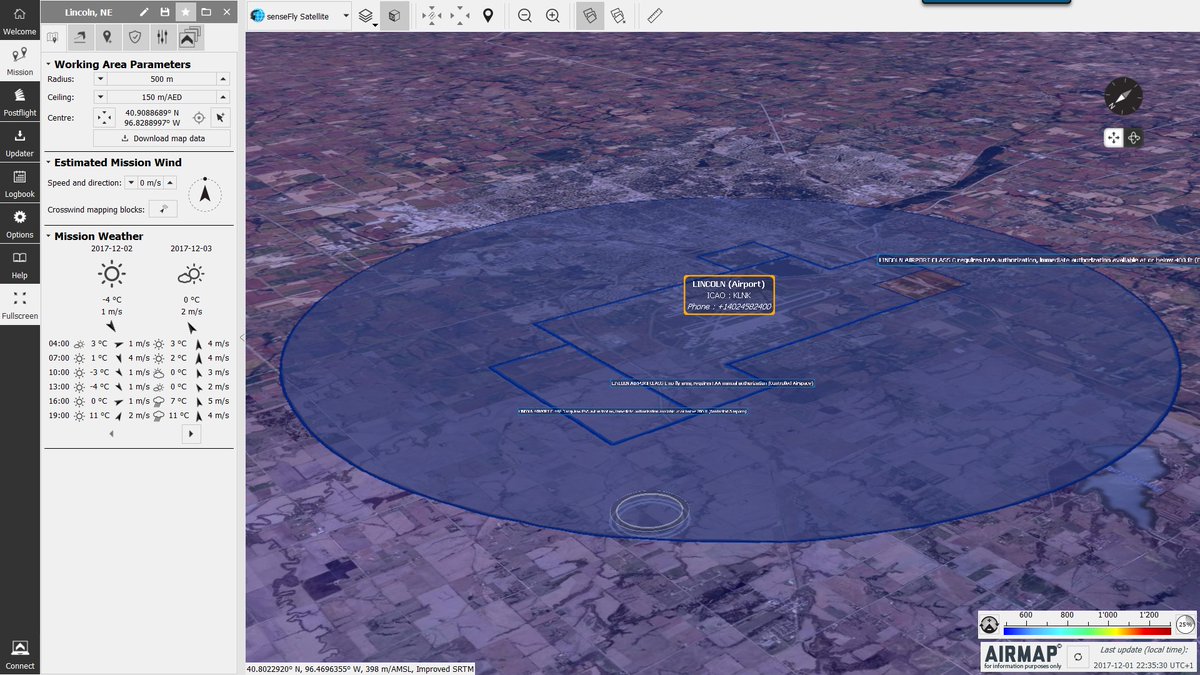
Task: Rename mission with the pencil edit icon
Action: (x=144, y=13)
